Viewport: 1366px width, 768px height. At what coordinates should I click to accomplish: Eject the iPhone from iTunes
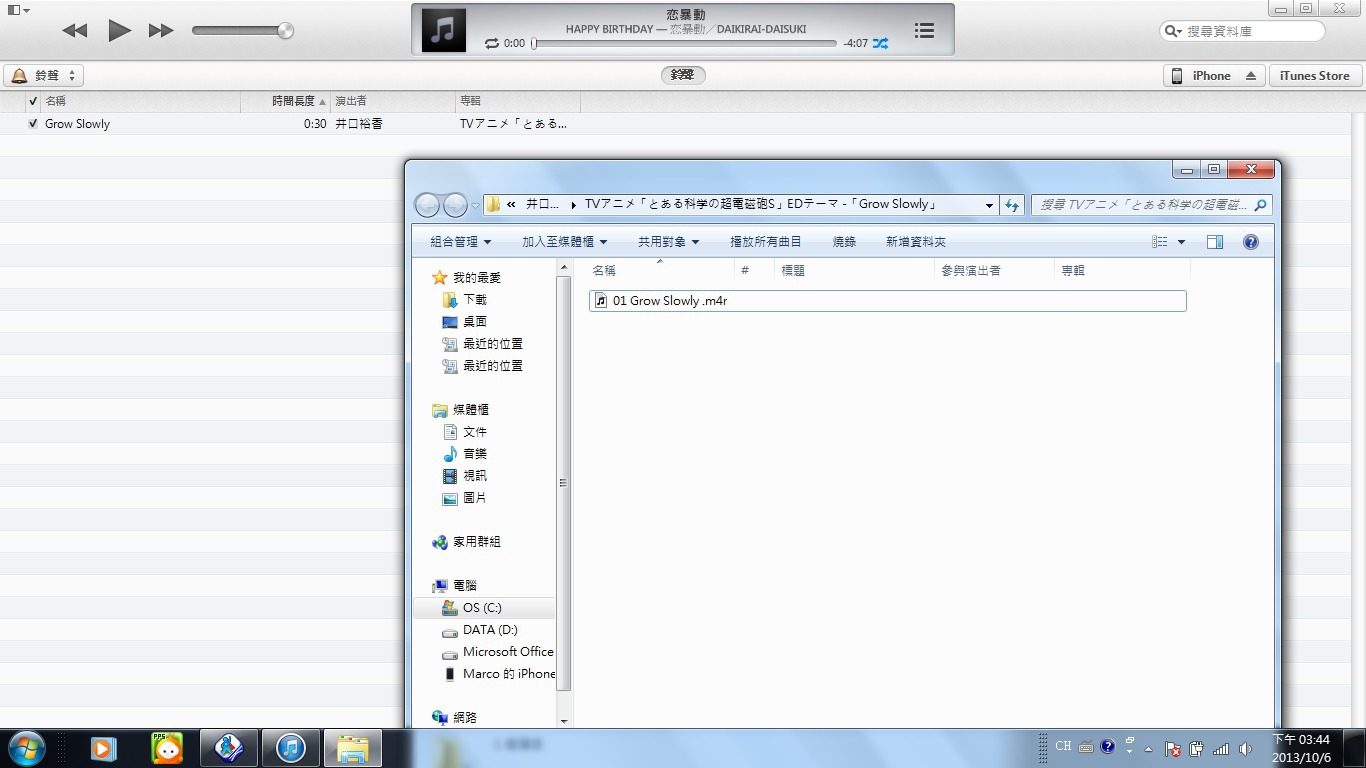[1250, 76]
